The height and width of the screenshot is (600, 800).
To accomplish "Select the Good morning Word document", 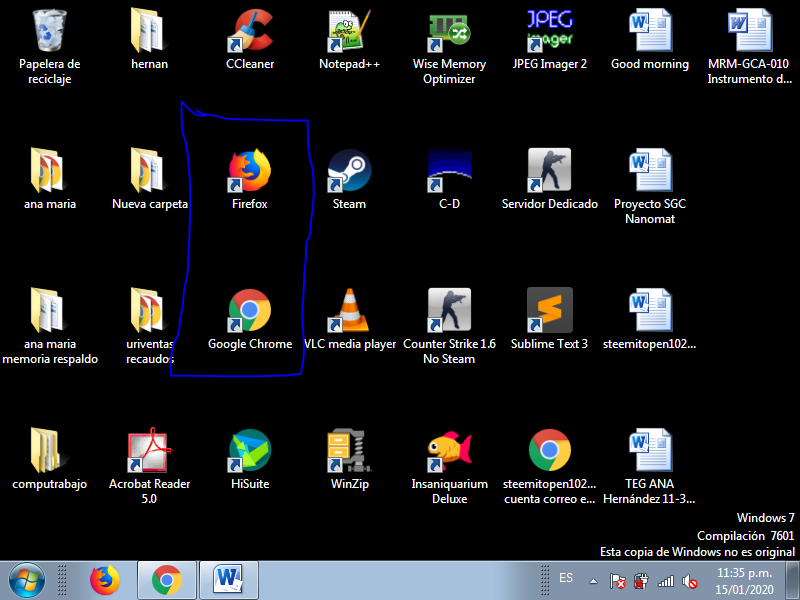I will (x=649, y=32).
